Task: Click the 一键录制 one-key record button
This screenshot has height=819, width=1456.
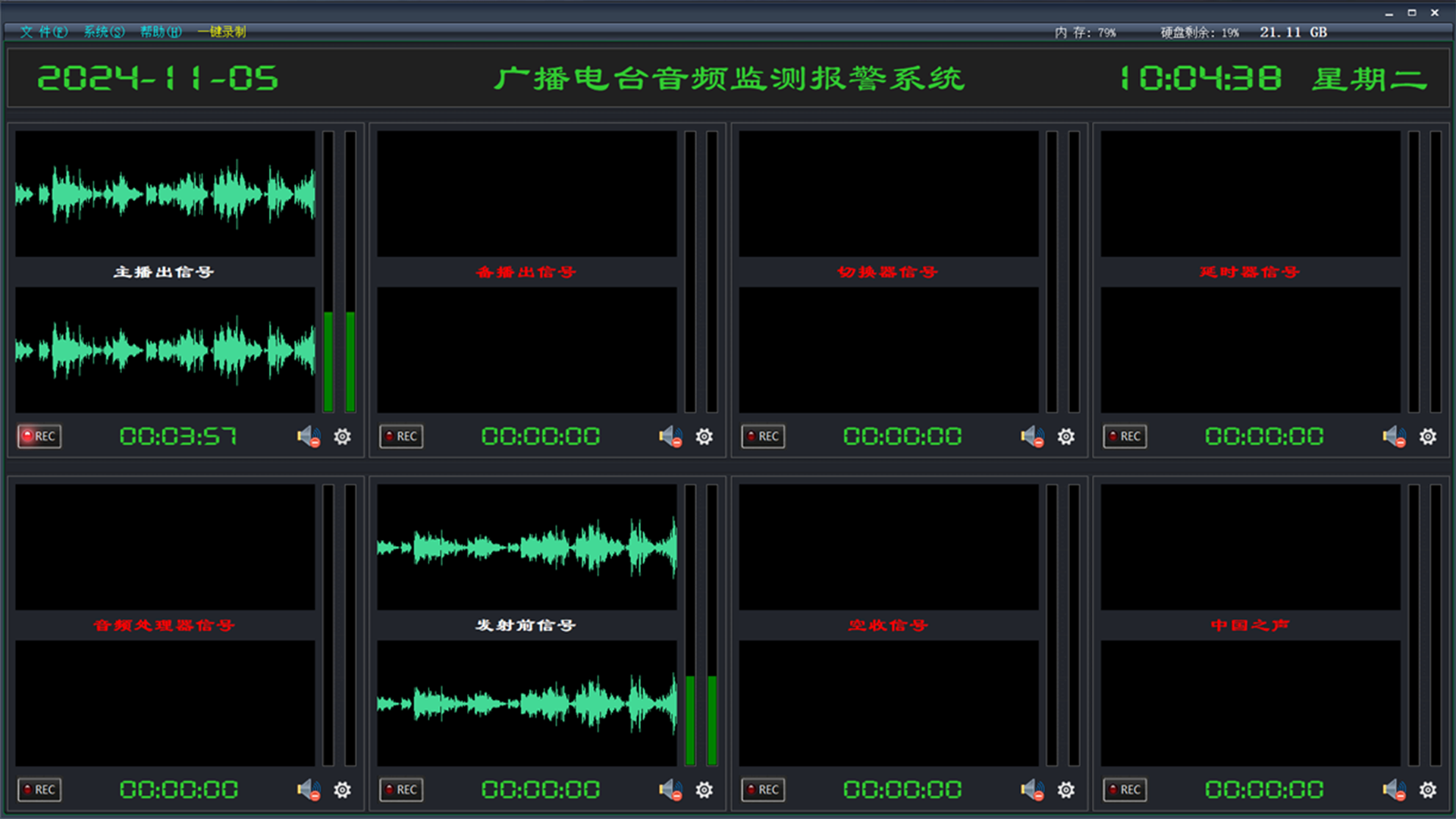Action: 222,32
